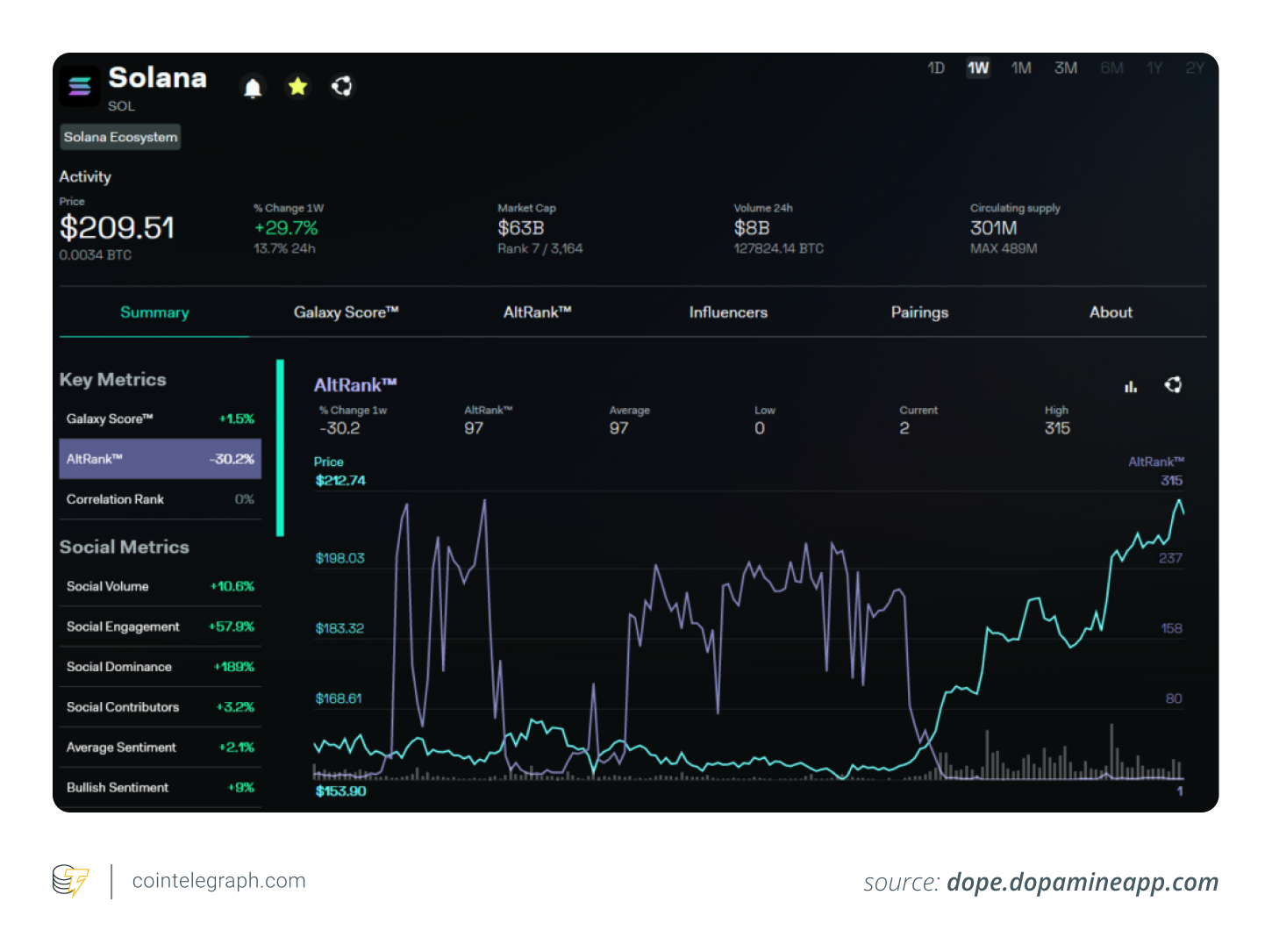Open the Influencers tab
This screenshot has height=952, width=1272.
tap(728, 312)
